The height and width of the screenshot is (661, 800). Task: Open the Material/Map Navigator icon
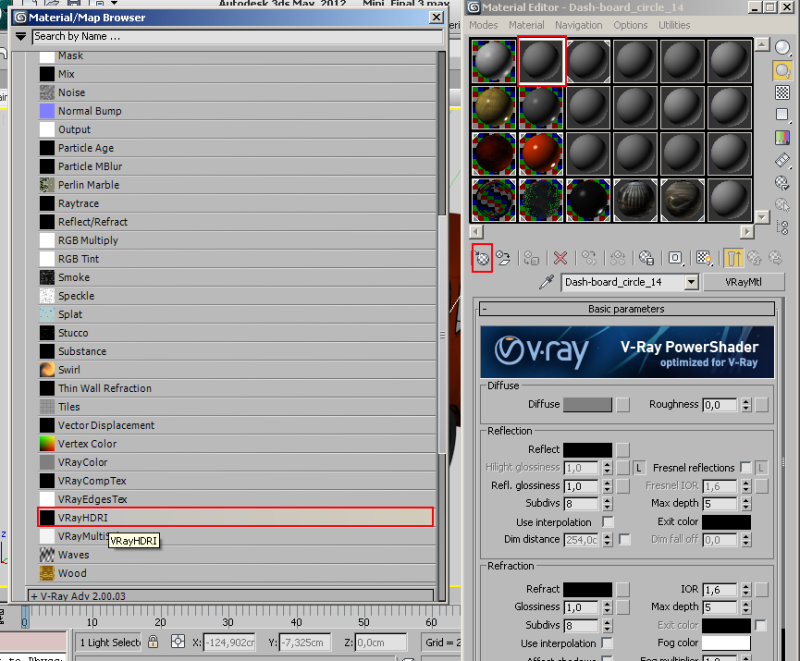click(782, 227)
